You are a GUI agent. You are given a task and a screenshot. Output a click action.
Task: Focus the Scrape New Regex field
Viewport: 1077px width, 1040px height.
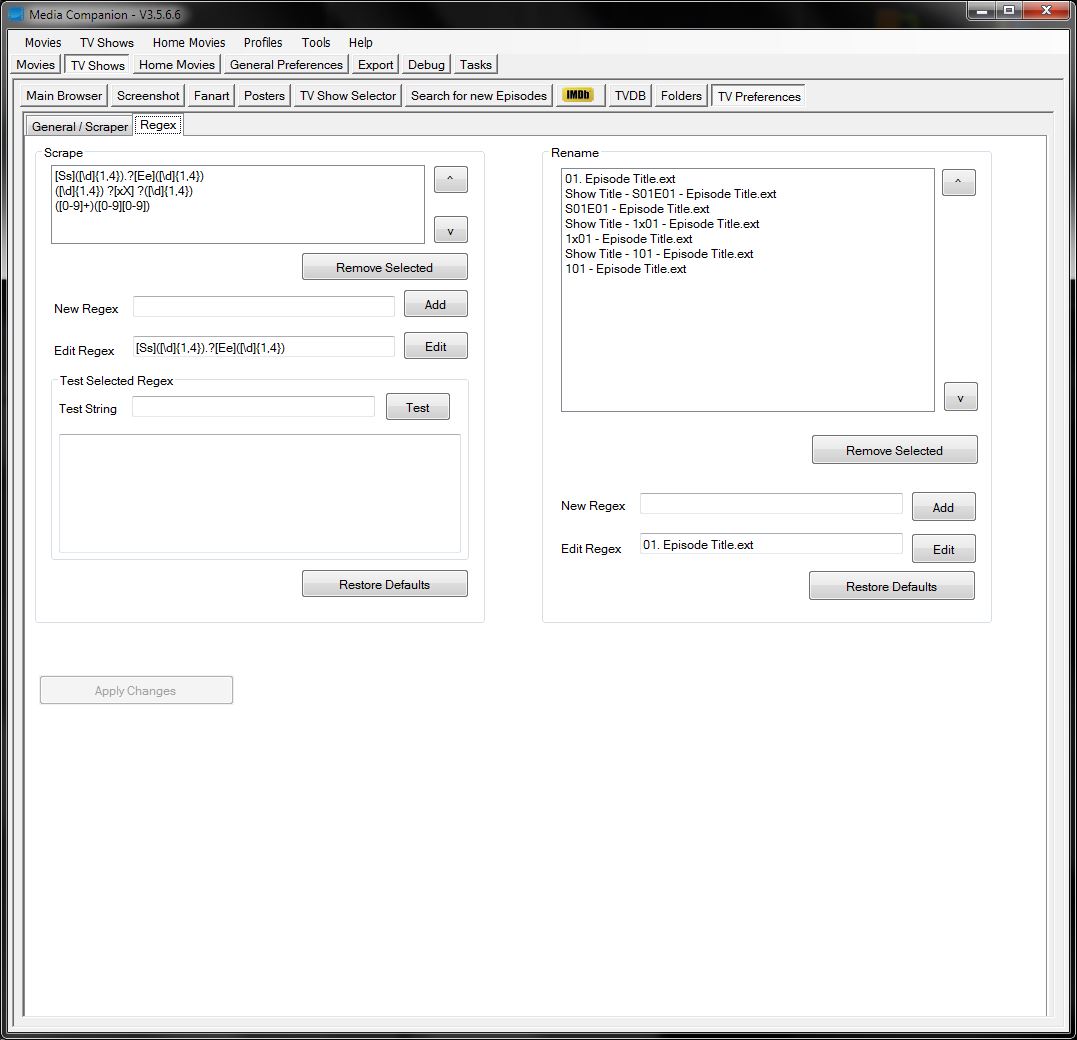point(264,306)
